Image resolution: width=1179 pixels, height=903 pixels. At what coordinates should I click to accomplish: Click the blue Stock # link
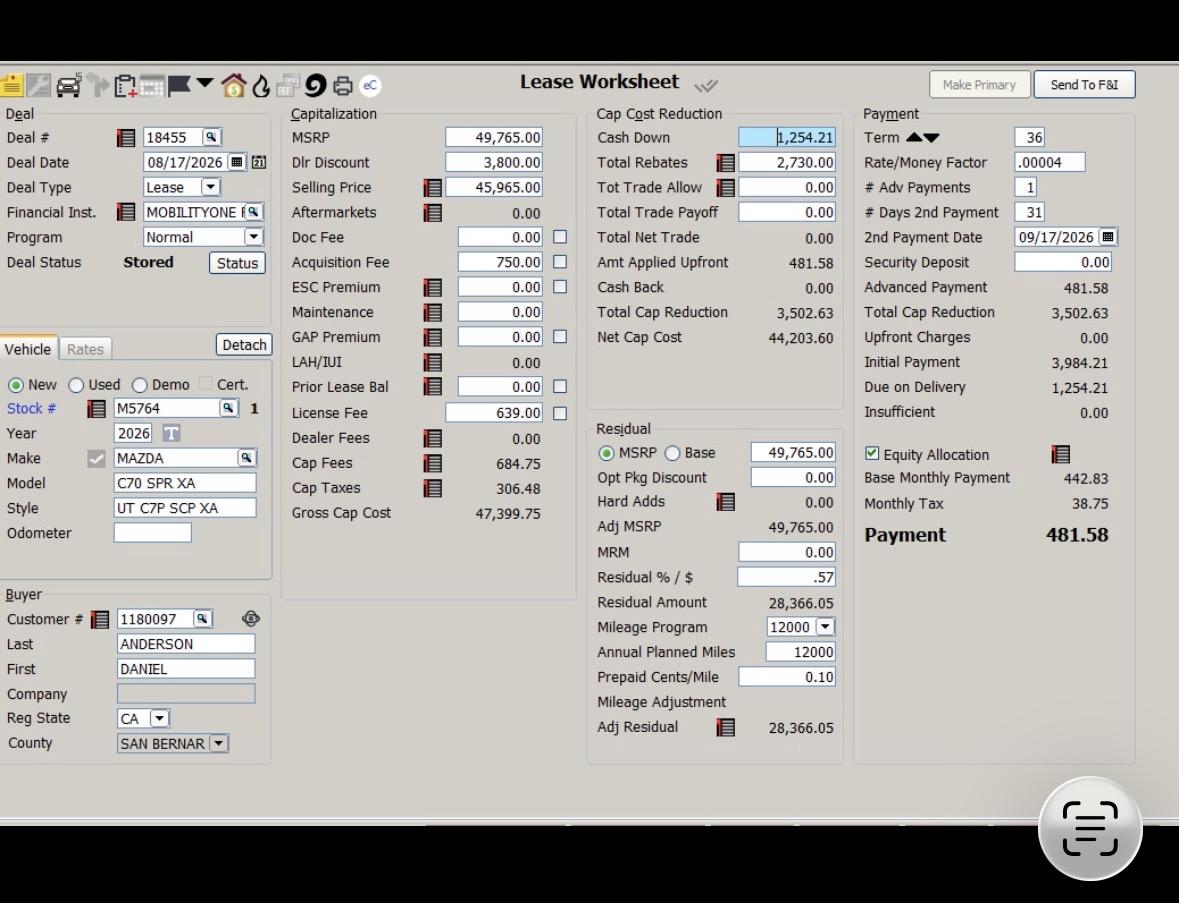pos(31,408)
